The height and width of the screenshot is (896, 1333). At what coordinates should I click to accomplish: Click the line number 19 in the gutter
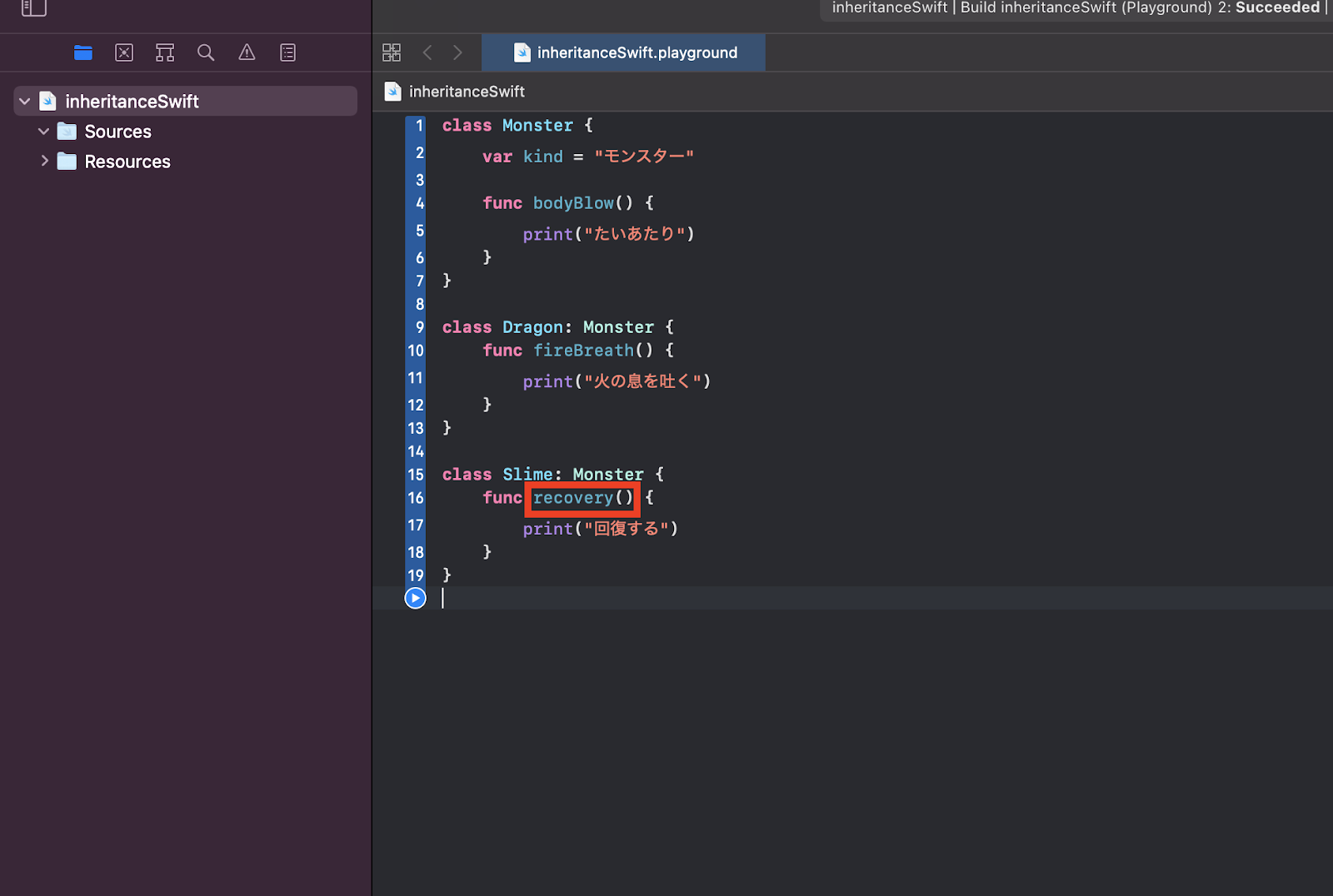(x=416, y=575)
